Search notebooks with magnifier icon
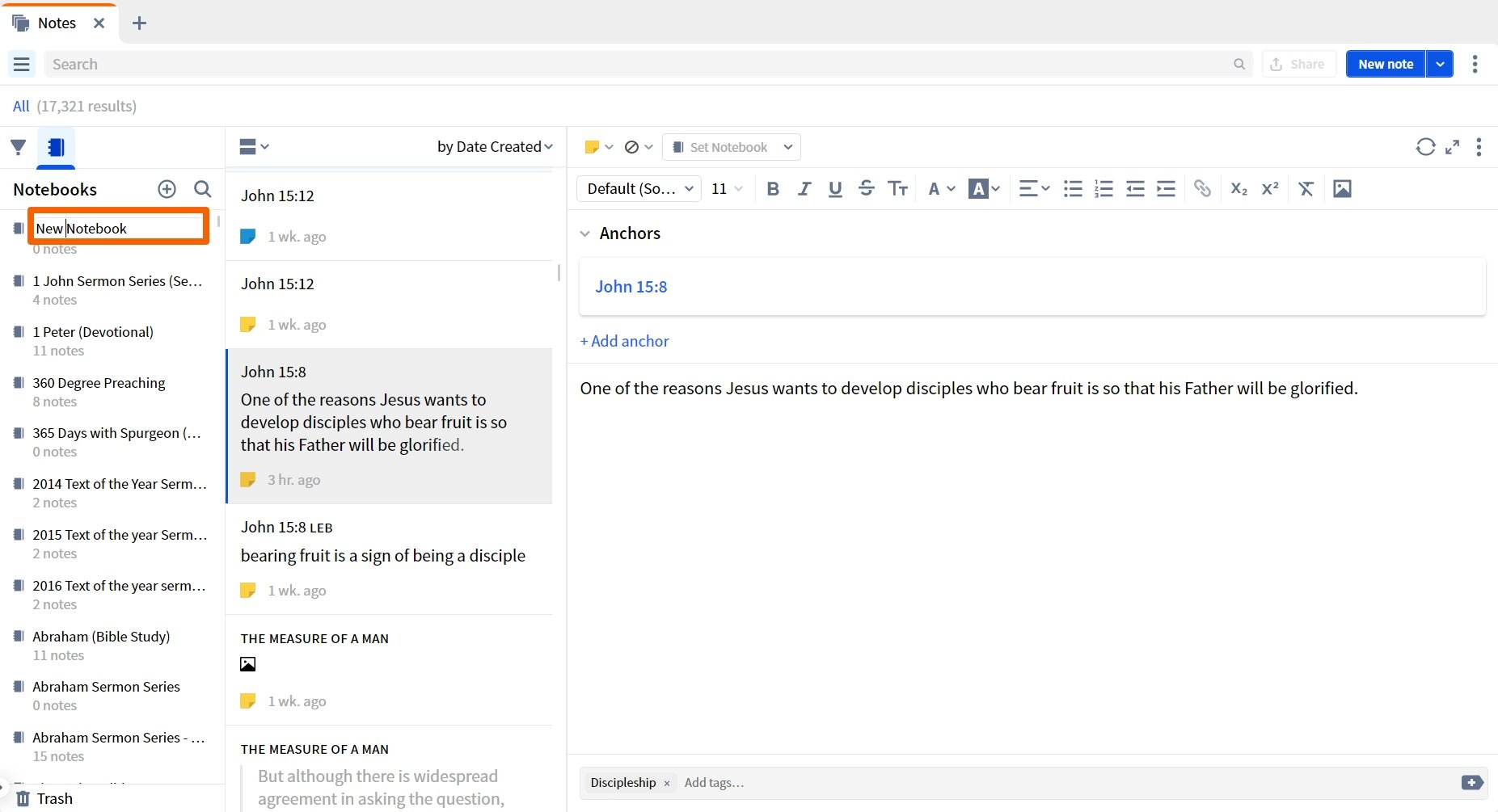The width and height of the screenshot is (1498, 812). pos(203,189)
